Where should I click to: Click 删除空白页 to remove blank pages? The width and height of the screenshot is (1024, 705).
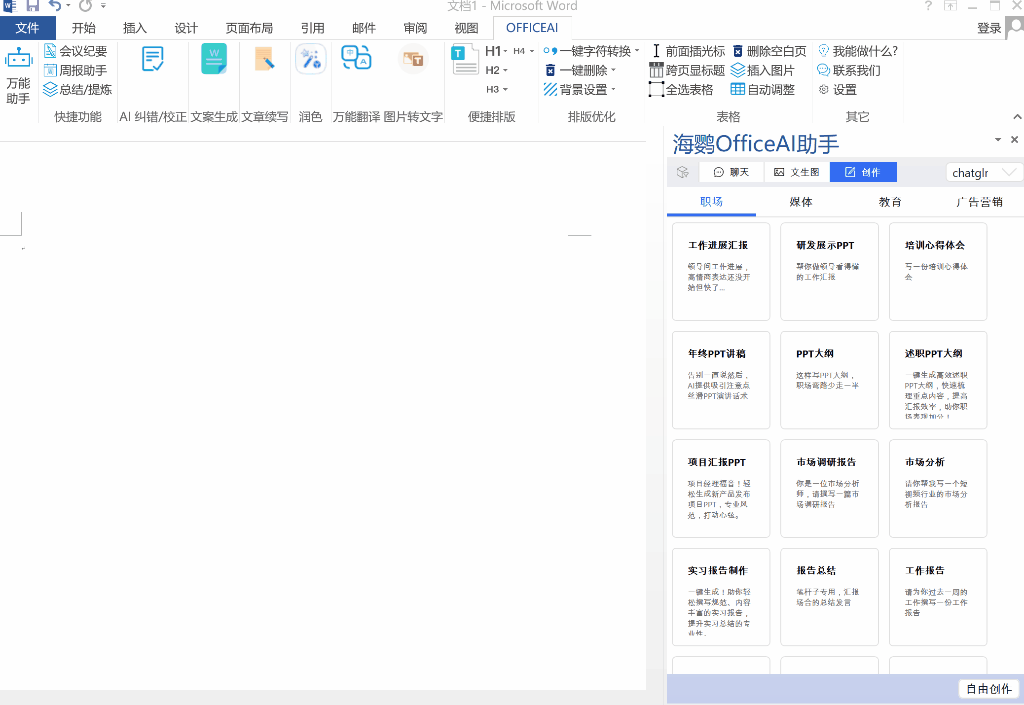[772, 49]
